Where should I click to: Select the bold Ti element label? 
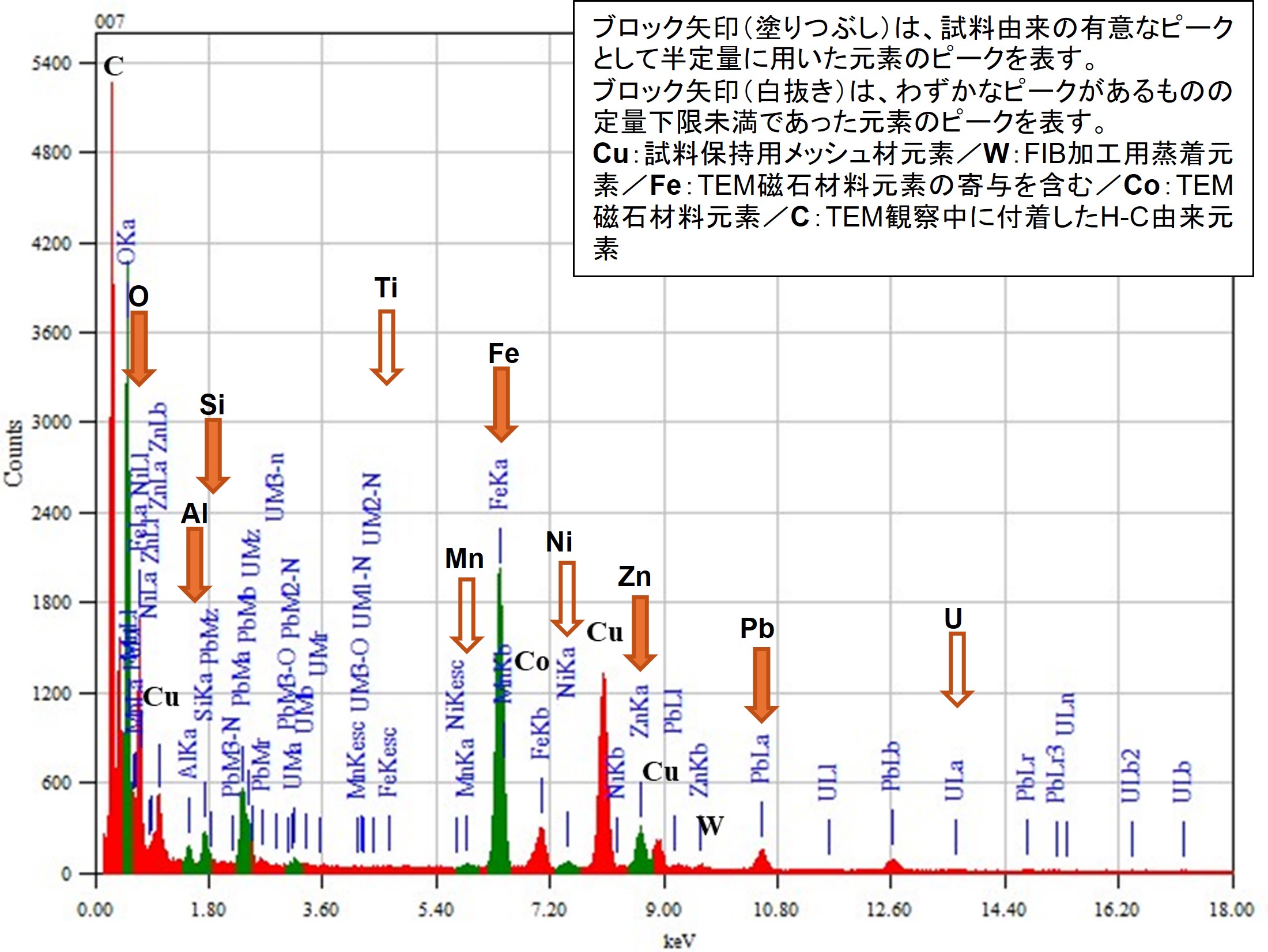tap(386, 288)
